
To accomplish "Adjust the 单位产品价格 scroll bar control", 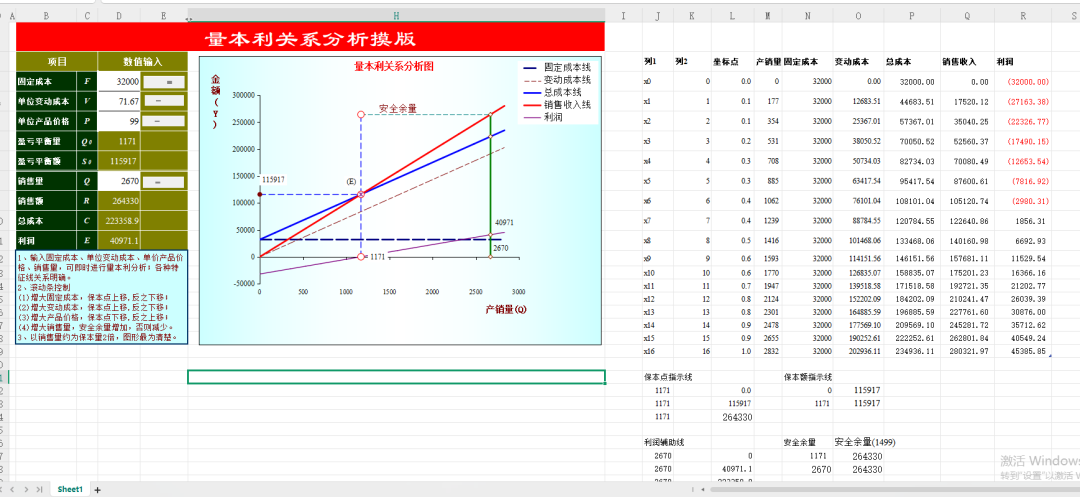I will (x=165, y=121).
